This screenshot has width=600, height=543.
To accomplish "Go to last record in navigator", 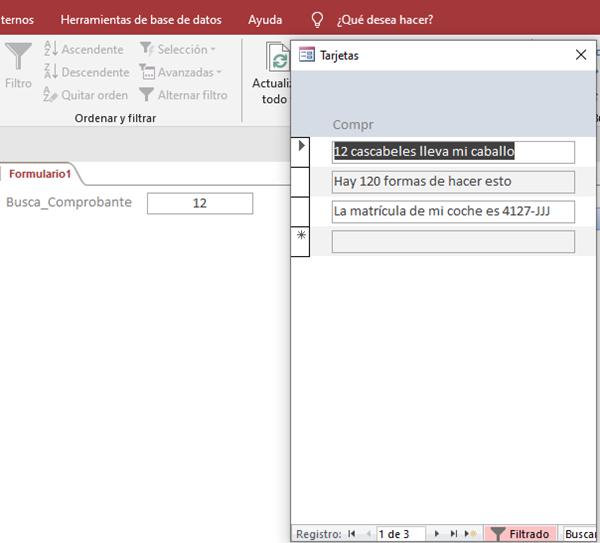I will click(454, 533).
